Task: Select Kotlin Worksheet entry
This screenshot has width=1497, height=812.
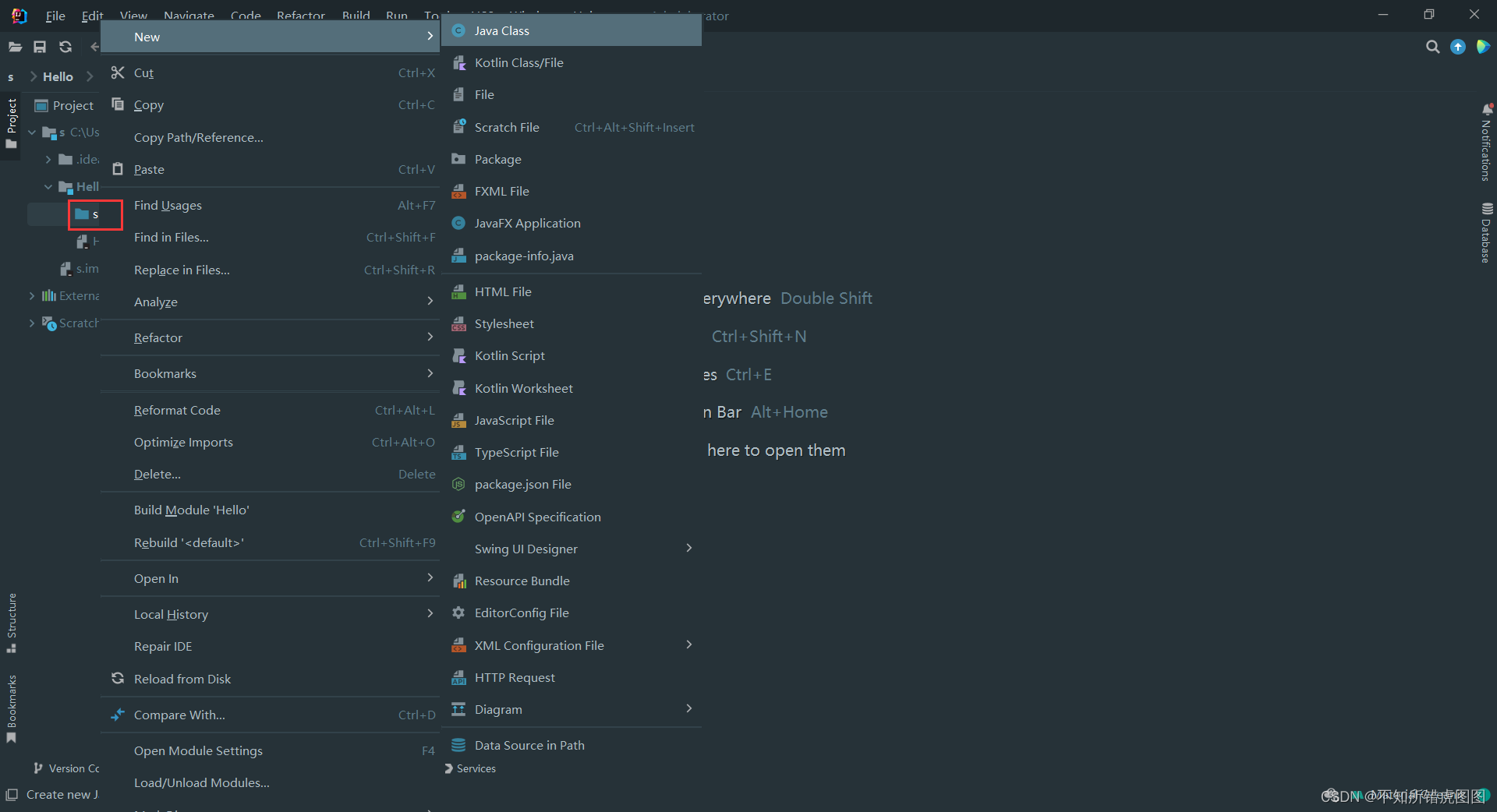Action: pos(572,388)
